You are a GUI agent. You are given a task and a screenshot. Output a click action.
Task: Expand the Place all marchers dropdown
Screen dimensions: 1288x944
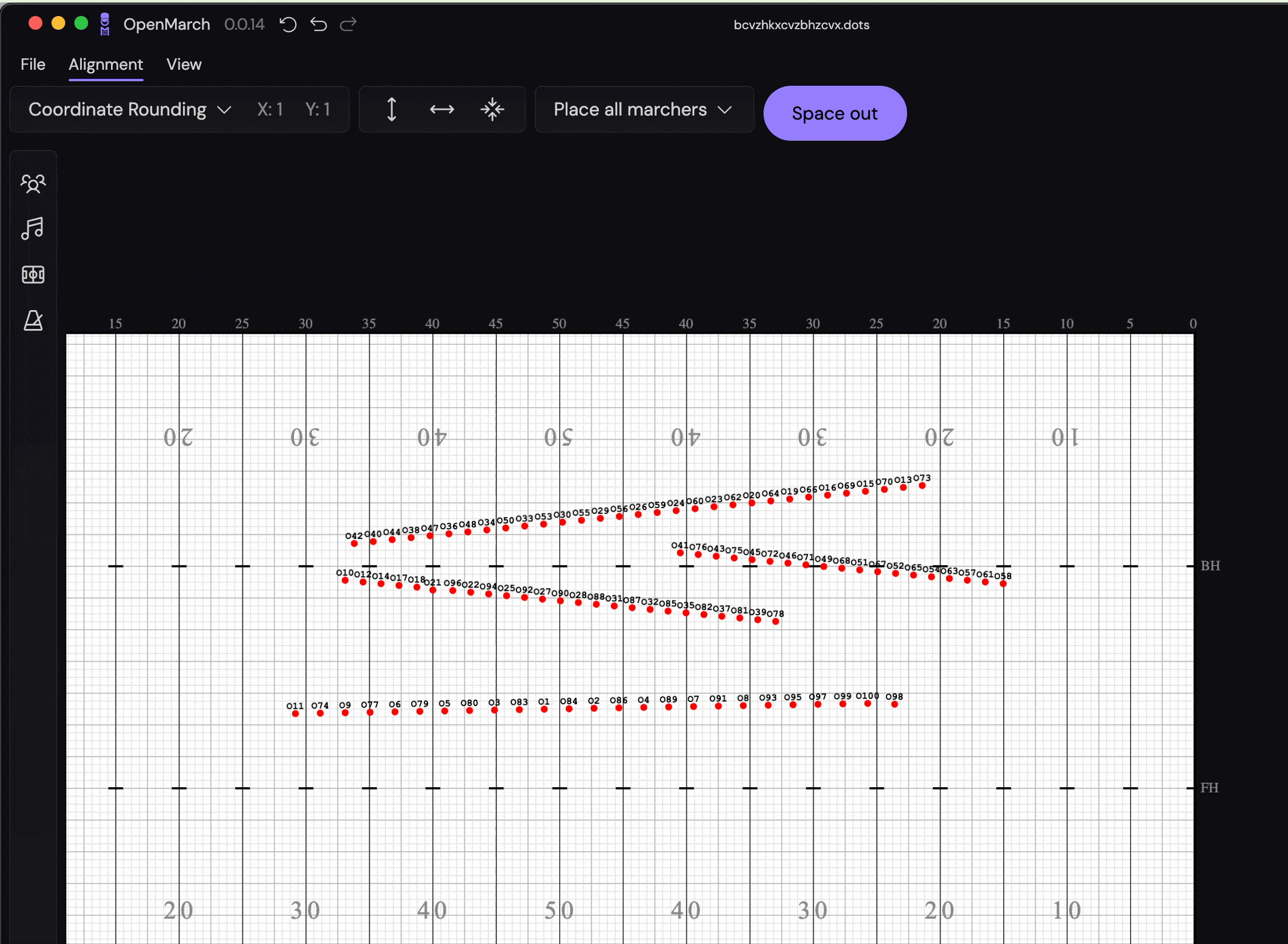point(643,109)
